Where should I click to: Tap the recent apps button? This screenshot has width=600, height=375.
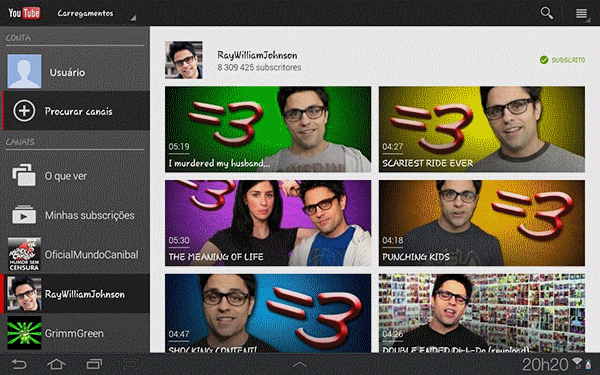pyautogui.click(x=94, y=364)
